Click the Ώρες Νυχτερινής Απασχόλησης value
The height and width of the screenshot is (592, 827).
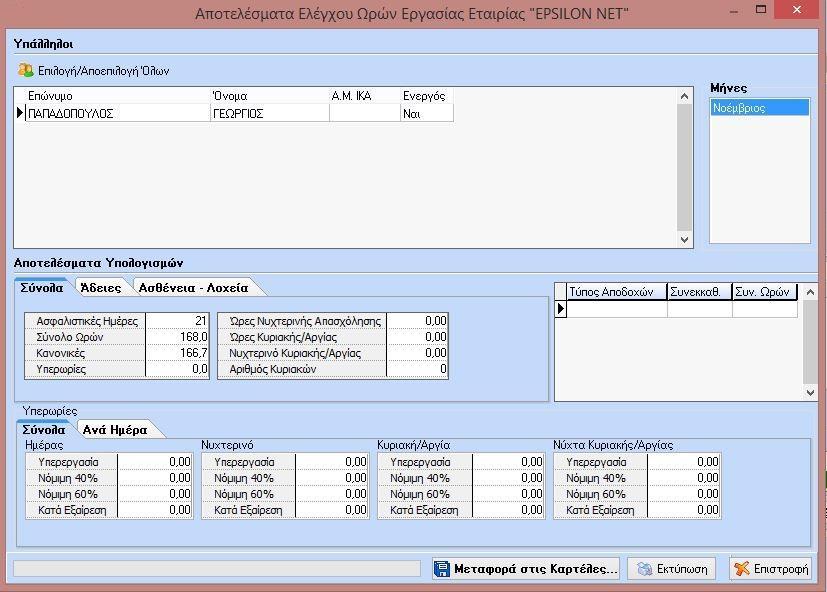coord(417,321)
